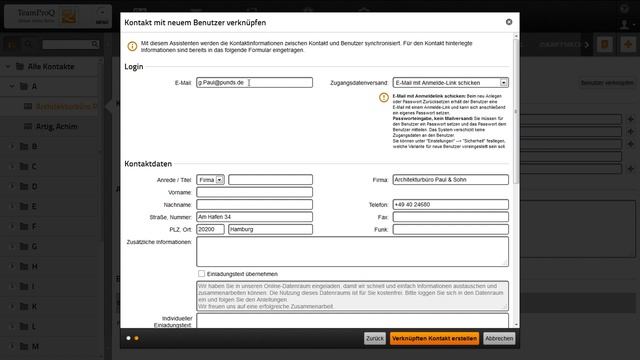Select folder L in the contact tree
The width and height of the screenshot is (640, 360).
29,326
